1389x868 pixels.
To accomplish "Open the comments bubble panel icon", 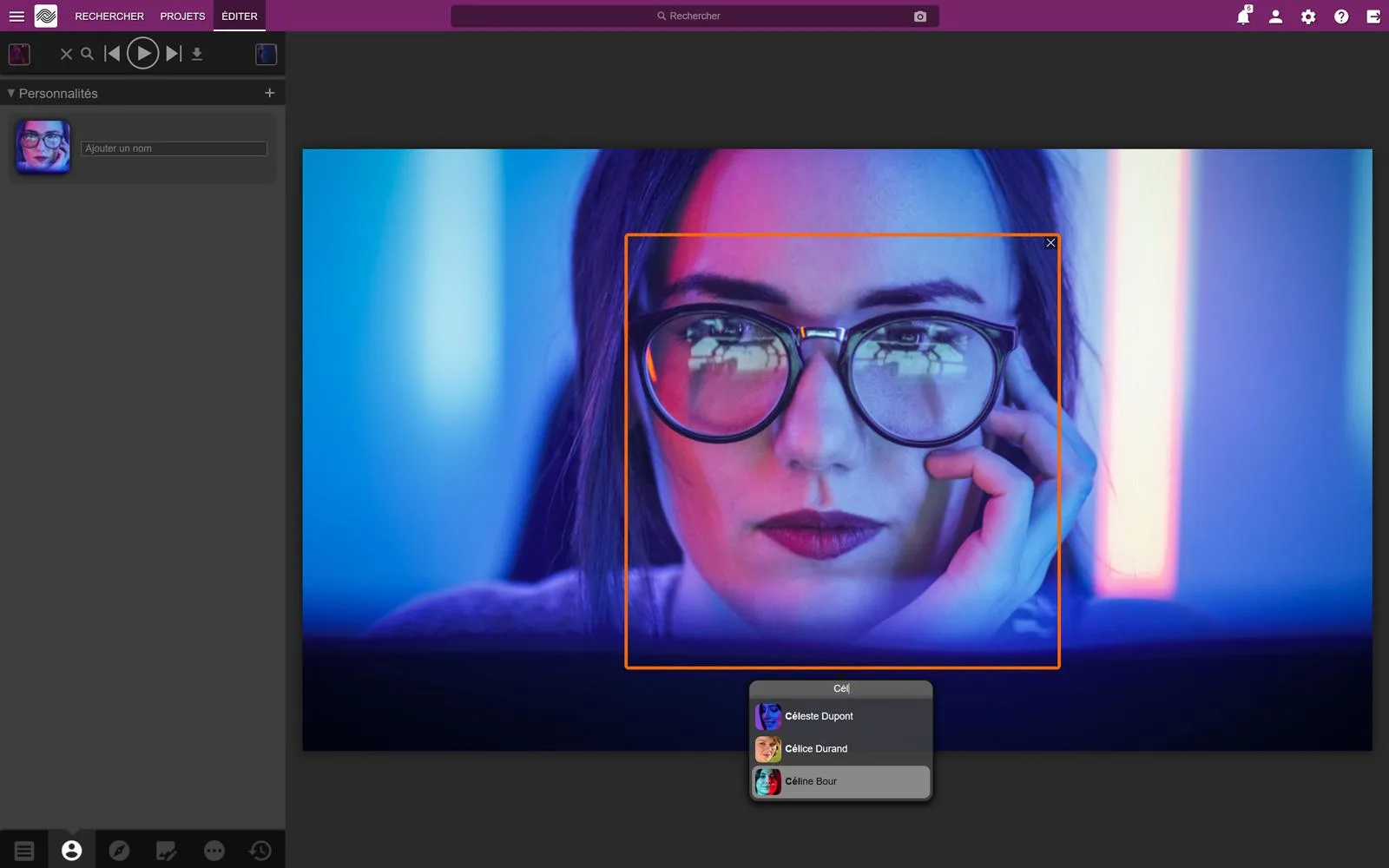I will click(x=214, y=851).
